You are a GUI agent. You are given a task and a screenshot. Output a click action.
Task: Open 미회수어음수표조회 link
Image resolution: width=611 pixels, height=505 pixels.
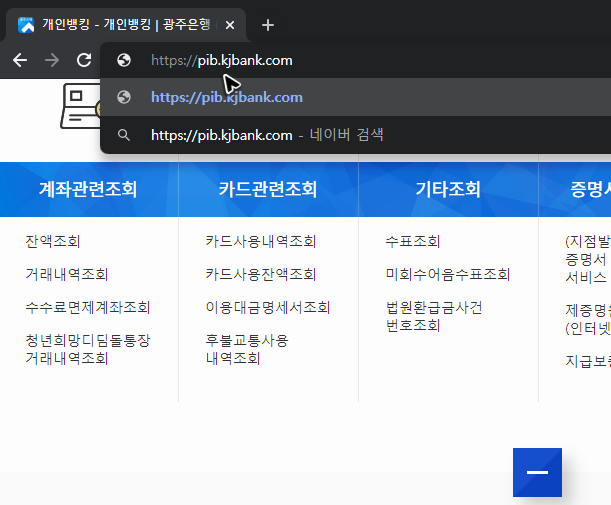(x=448, y=274)
